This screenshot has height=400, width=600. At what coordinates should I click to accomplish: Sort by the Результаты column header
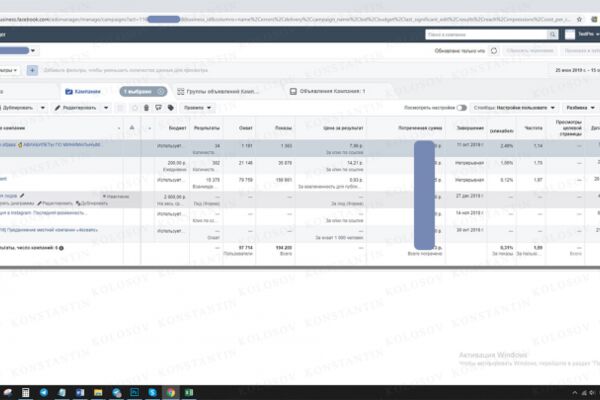(207, 128)
